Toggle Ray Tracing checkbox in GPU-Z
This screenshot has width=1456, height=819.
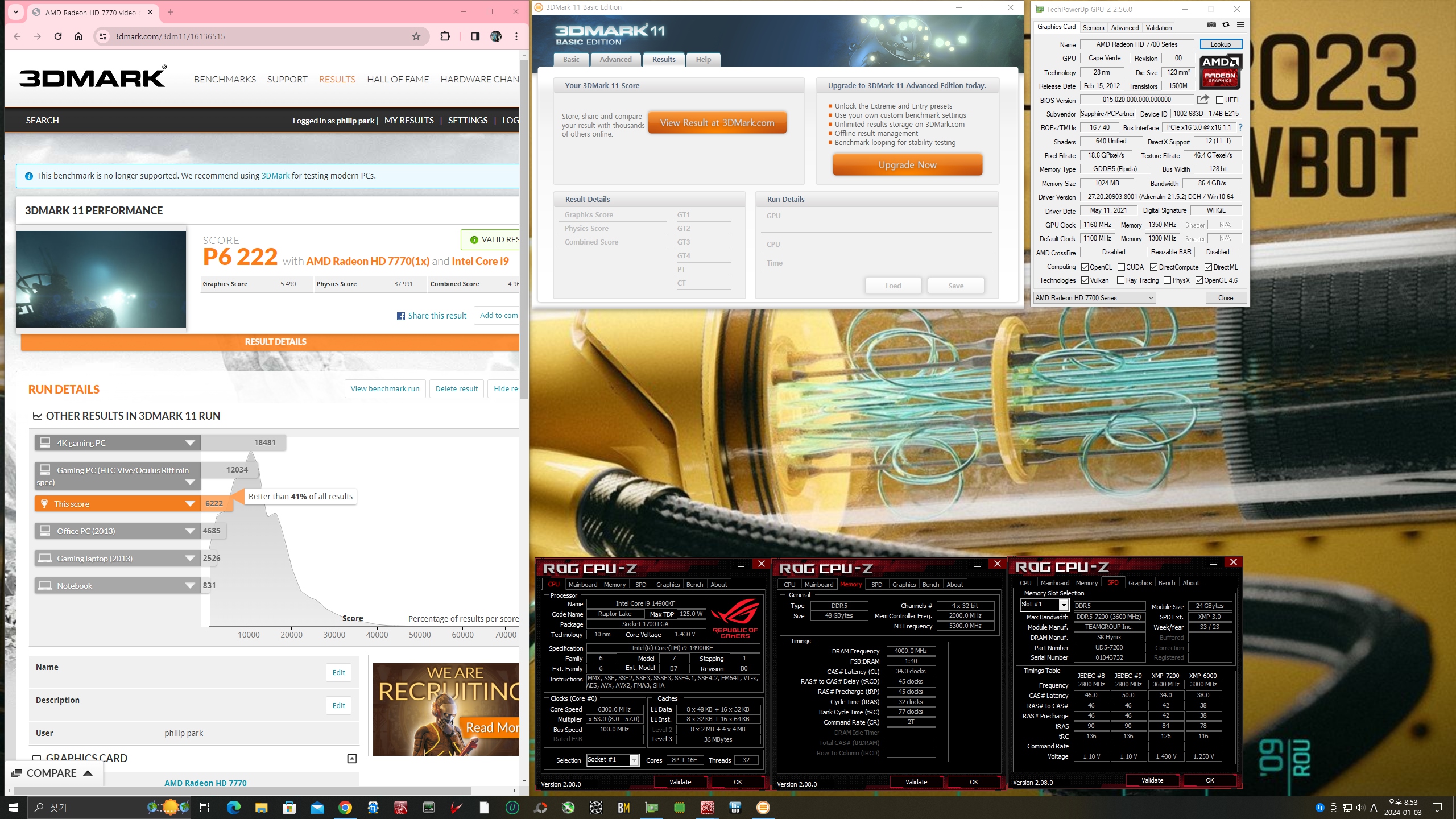pyautogui.click(x=1120, y=280)
